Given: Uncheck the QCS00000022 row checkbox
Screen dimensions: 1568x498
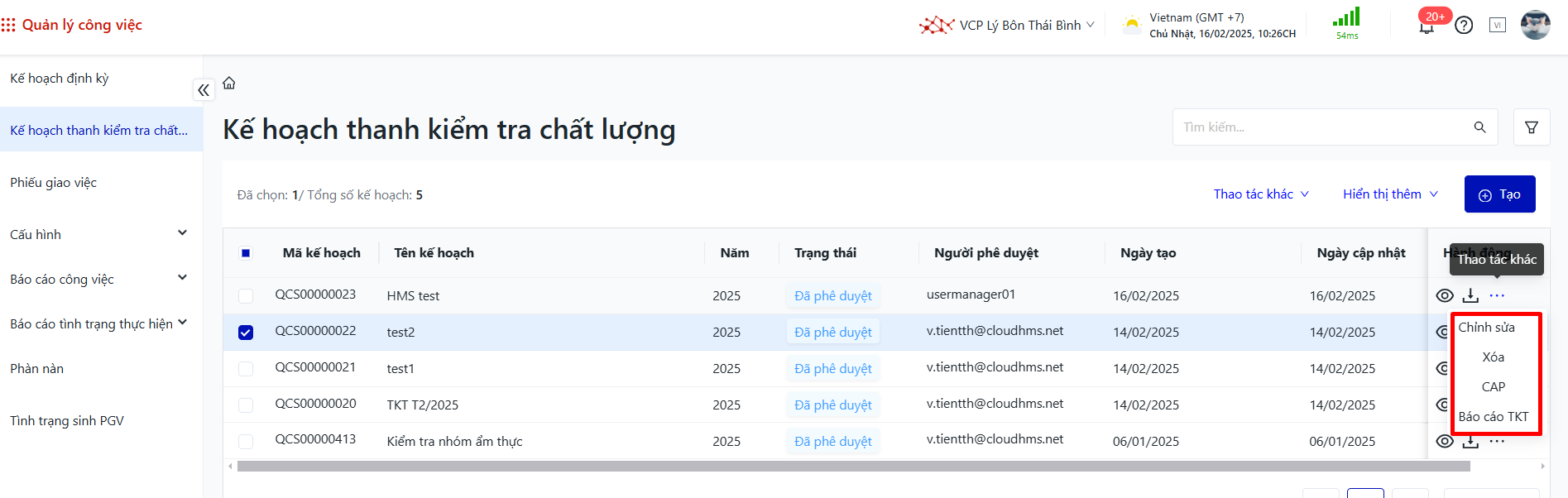Looking at the screenshot, I should click(246, 333).
